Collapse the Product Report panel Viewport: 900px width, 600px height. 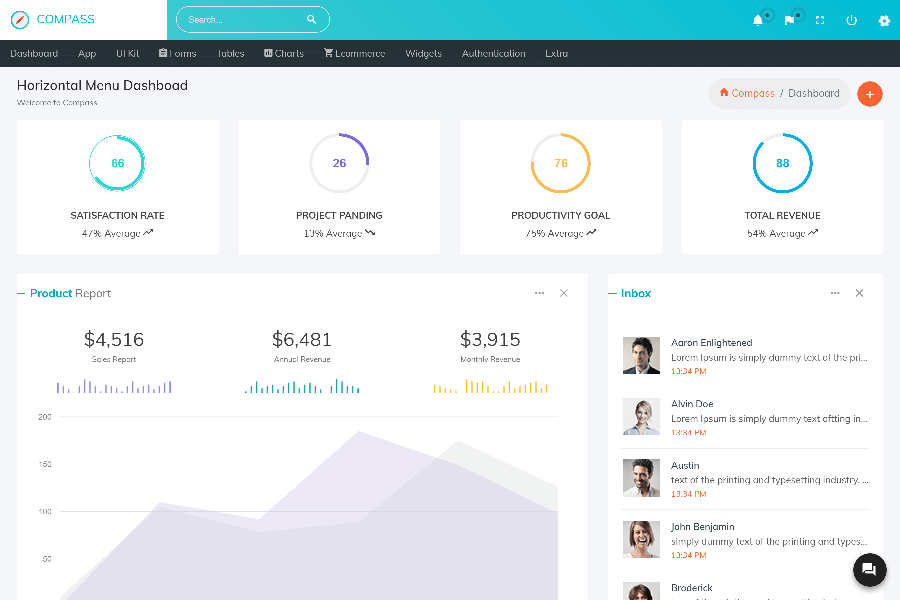click(22, 293)
